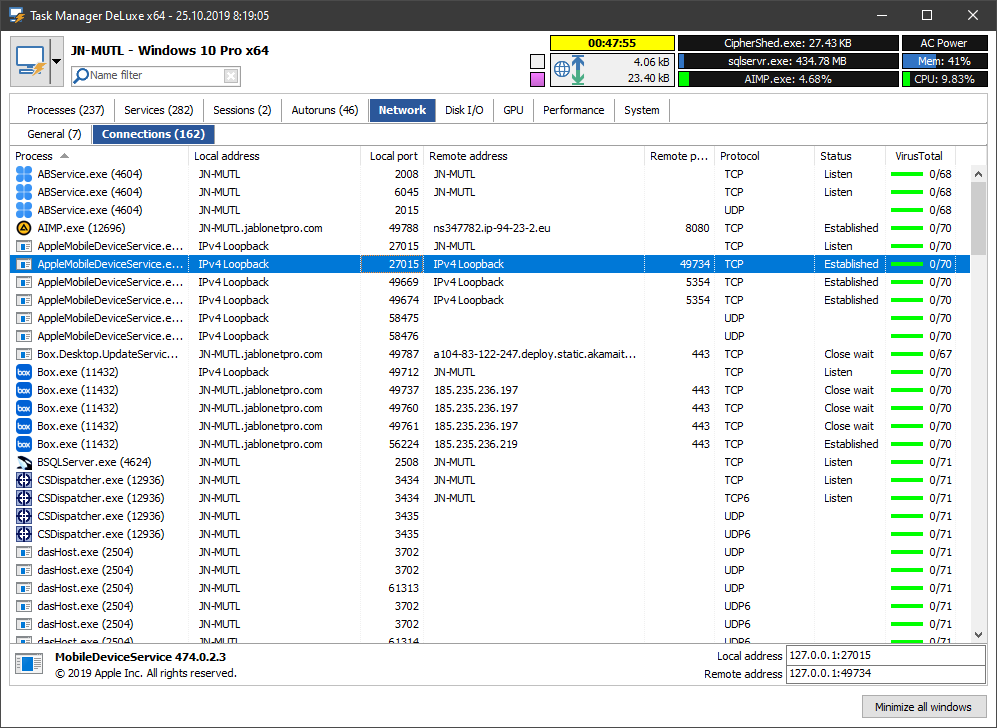
Task: Click the Mem: 41% indicator
Action: point(944,61)
